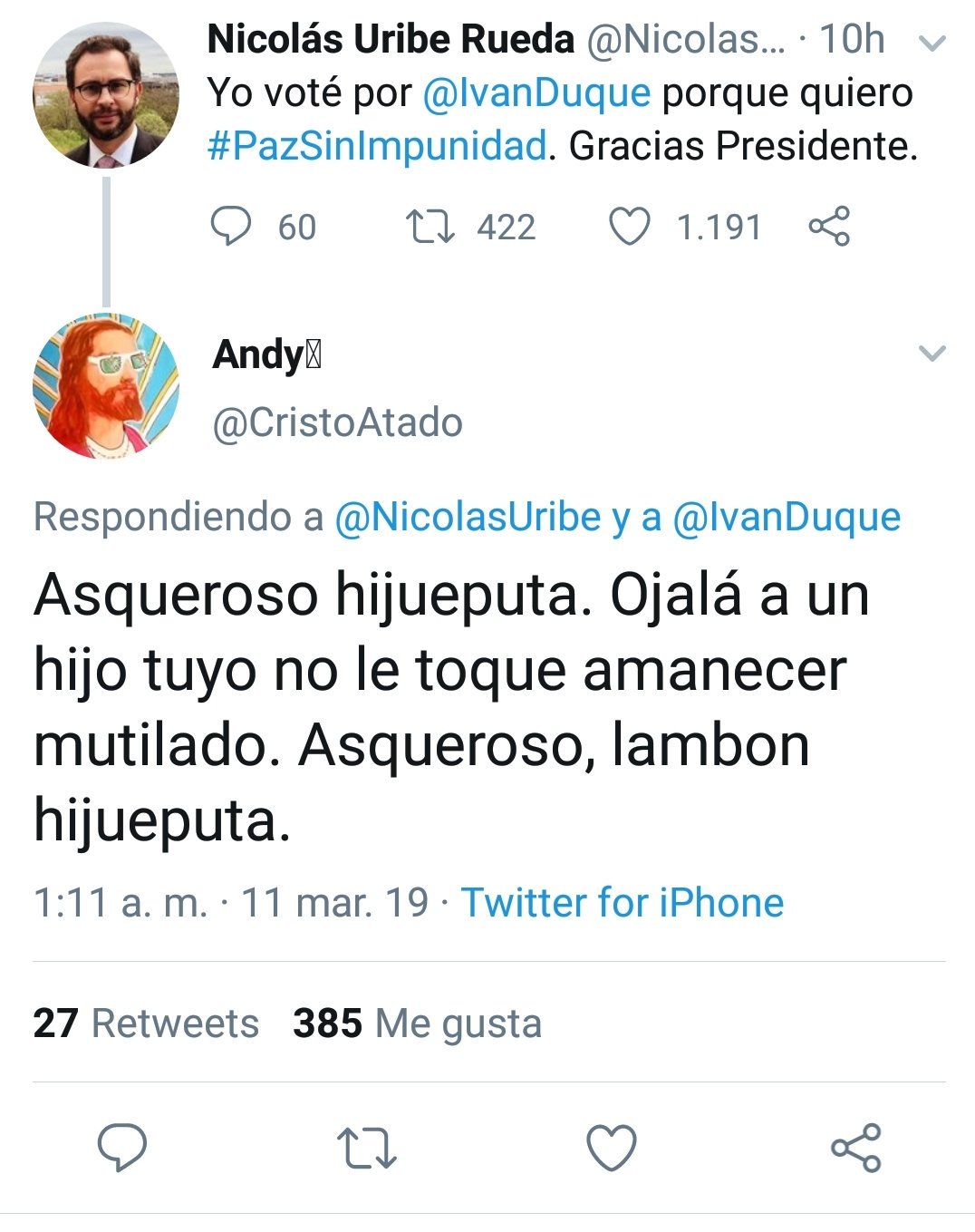Like Andy's reply with bottom heart icon
Image resolution: width=975 pixels, height=1232 pixels.
click(x=612, y=1148)
